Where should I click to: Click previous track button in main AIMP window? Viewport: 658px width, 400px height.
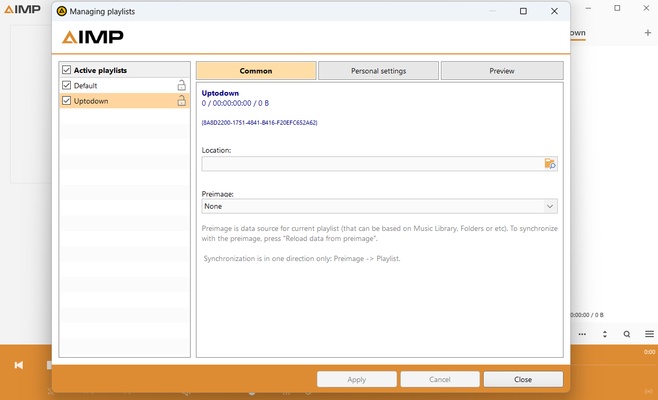pyautogui.click(x=19, y=365)
